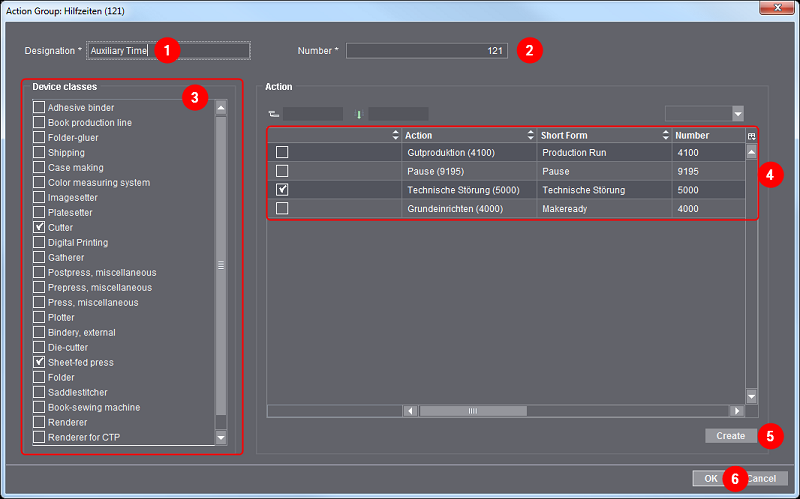Confirm the dialog with OK
Screen dimensions: 800x499
[x=709, y=478]
